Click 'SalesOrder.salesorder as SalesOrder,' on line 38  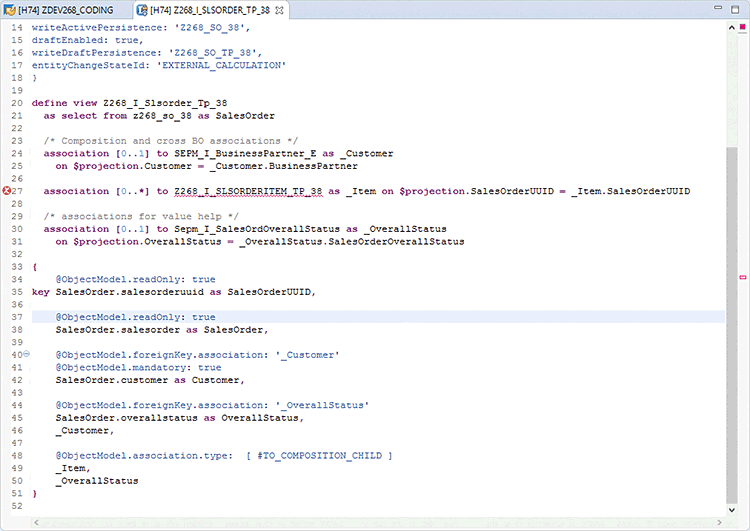[162, 330]
